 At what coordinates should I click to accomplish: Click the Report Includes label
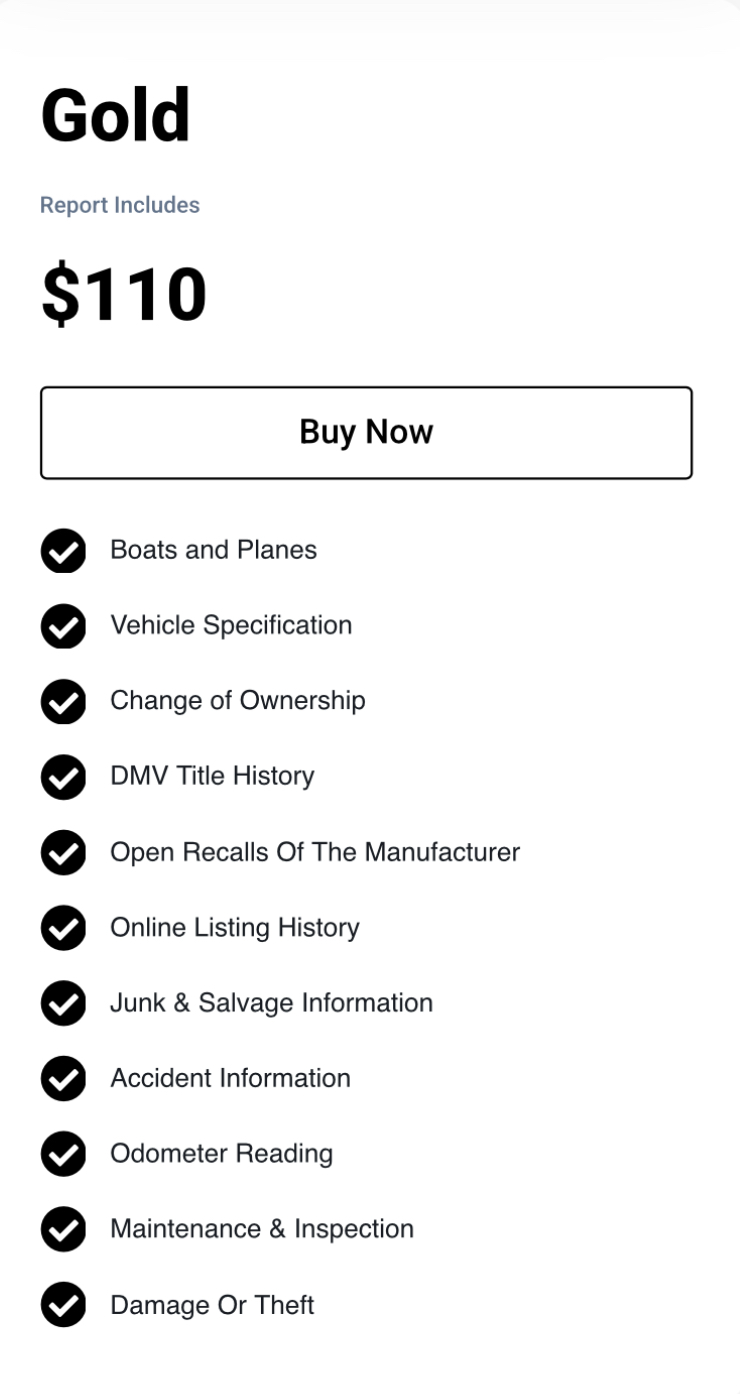click(120, 205)
